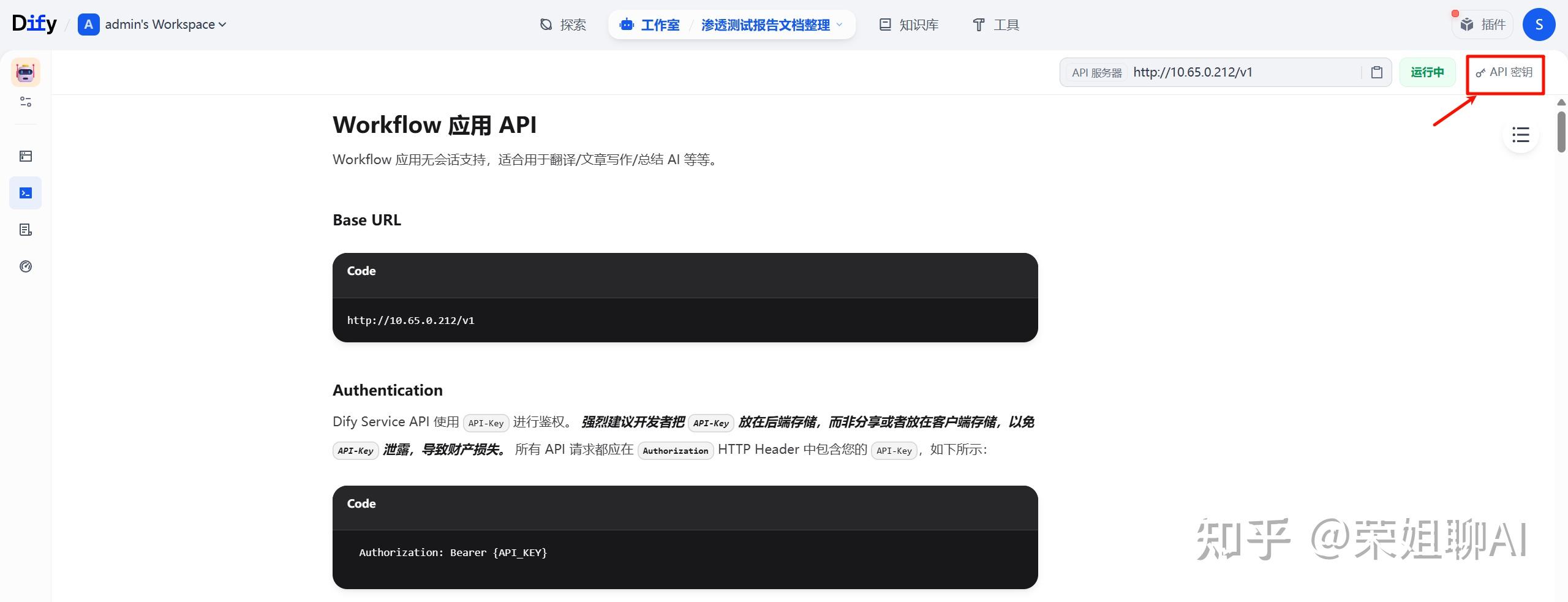Click the Monitoring gauge icon in sidebar
1568x602 pixels.
[x=25, y=266]
